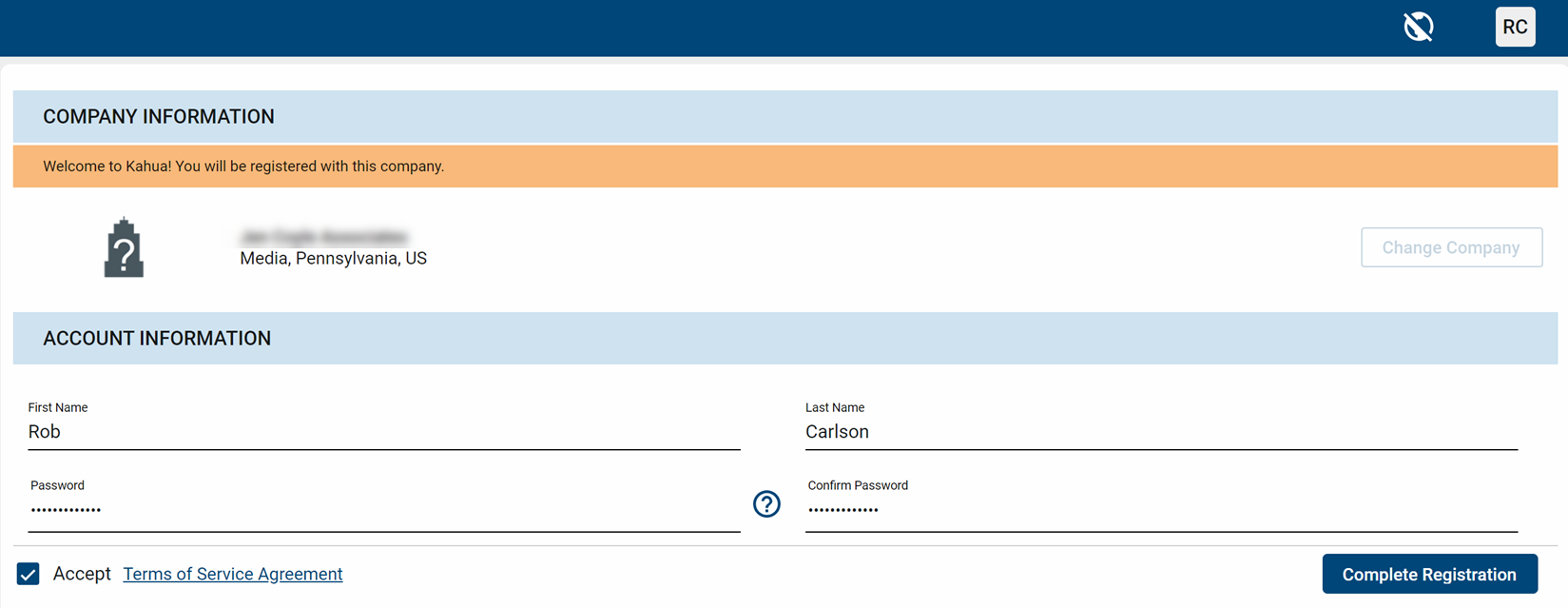Open the RC user profile avatar
This screenshot has height=608, width=1568.
pos(1514,27)
